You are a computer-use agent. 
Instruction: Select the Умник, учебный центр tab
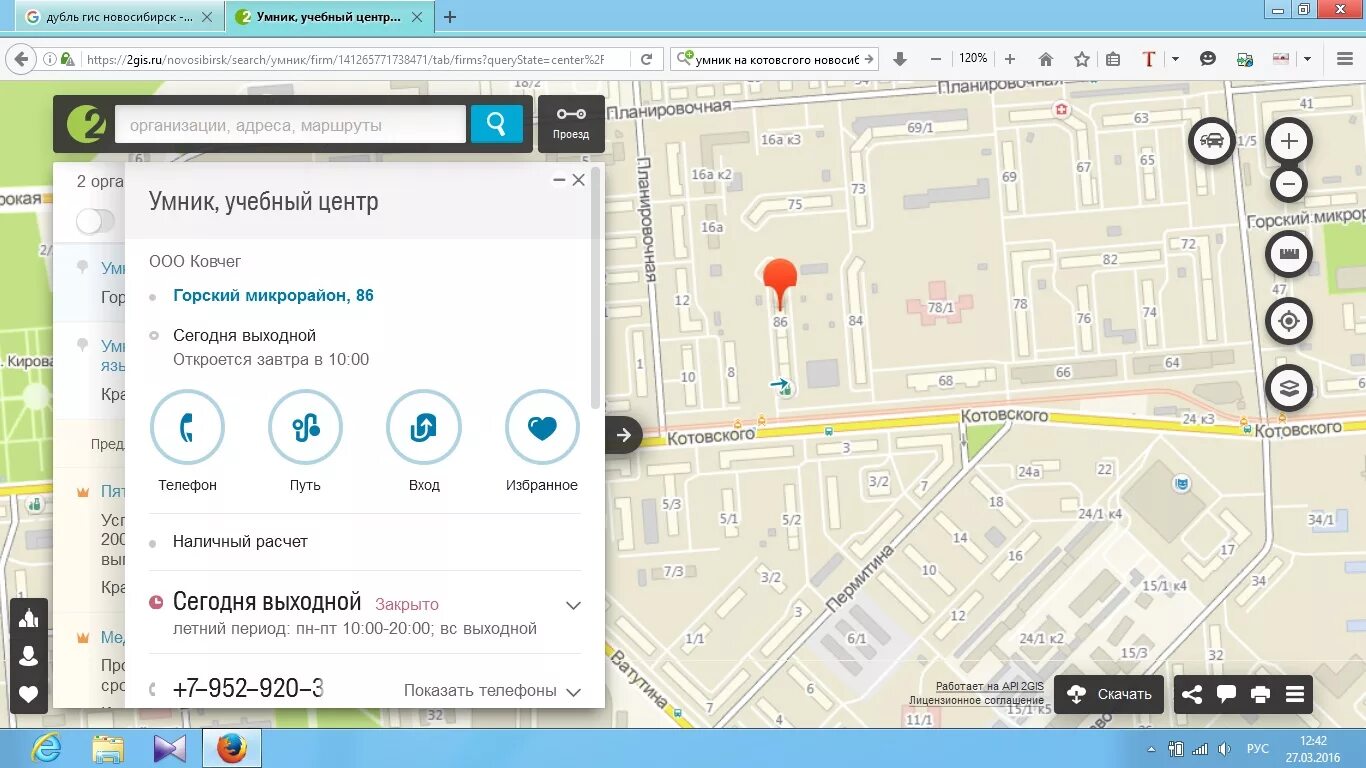(x=328, y=17)
